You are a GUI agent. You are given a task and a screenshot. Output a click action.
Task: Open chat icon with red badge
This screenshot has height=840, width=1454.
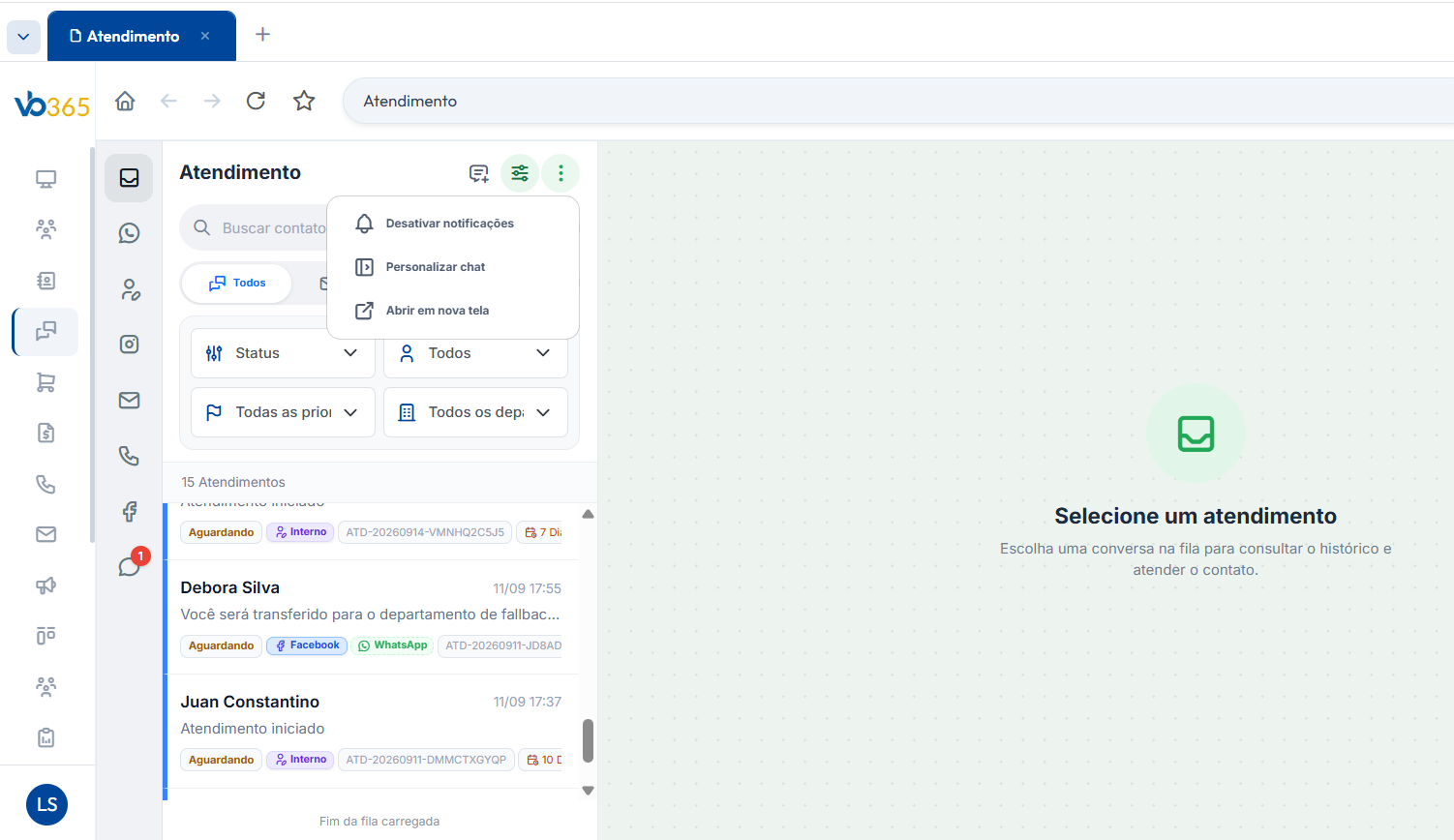[131, 565]
